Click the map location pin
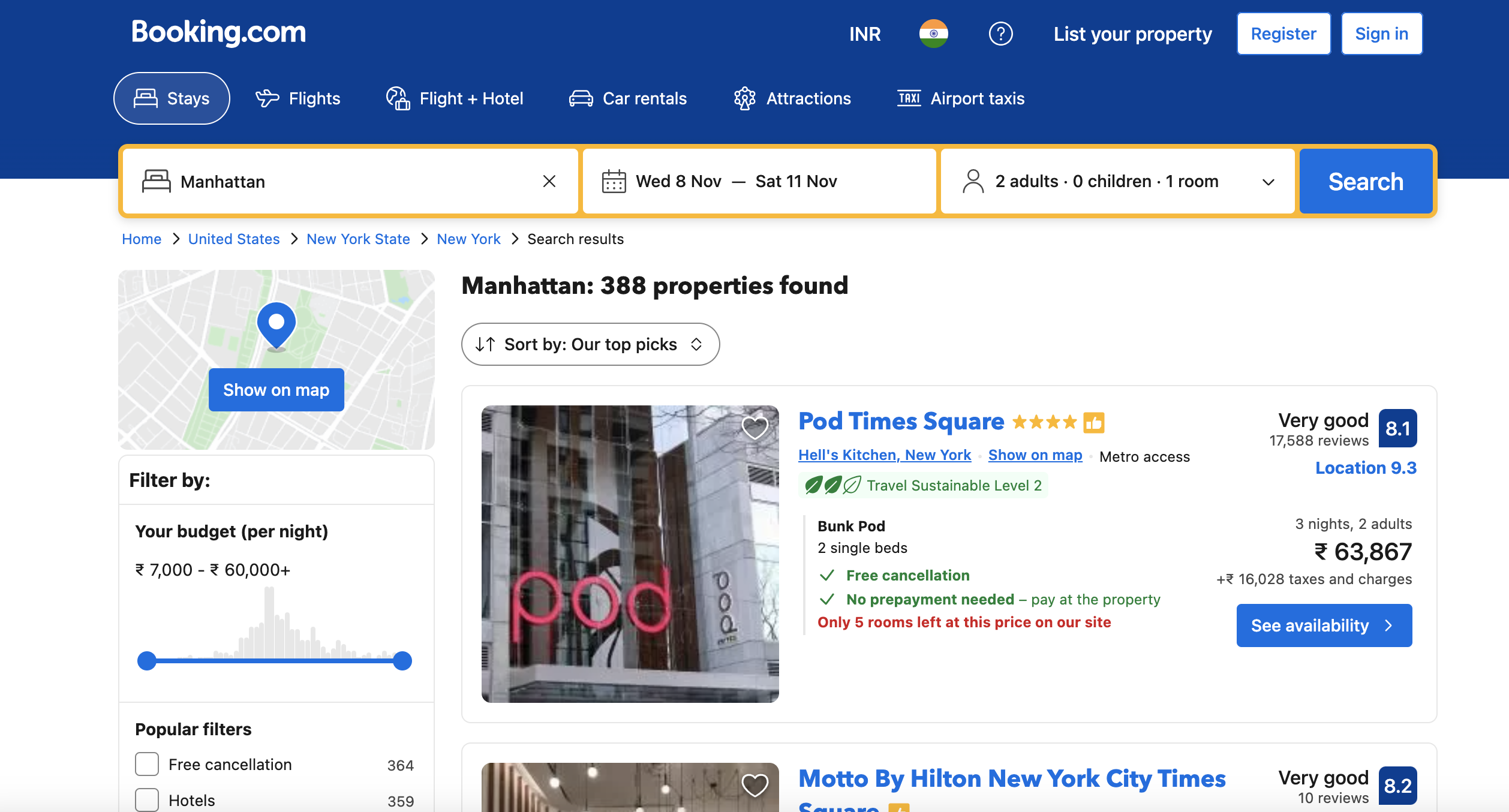Screen dimensions: 1509x812 pos(276,326)
